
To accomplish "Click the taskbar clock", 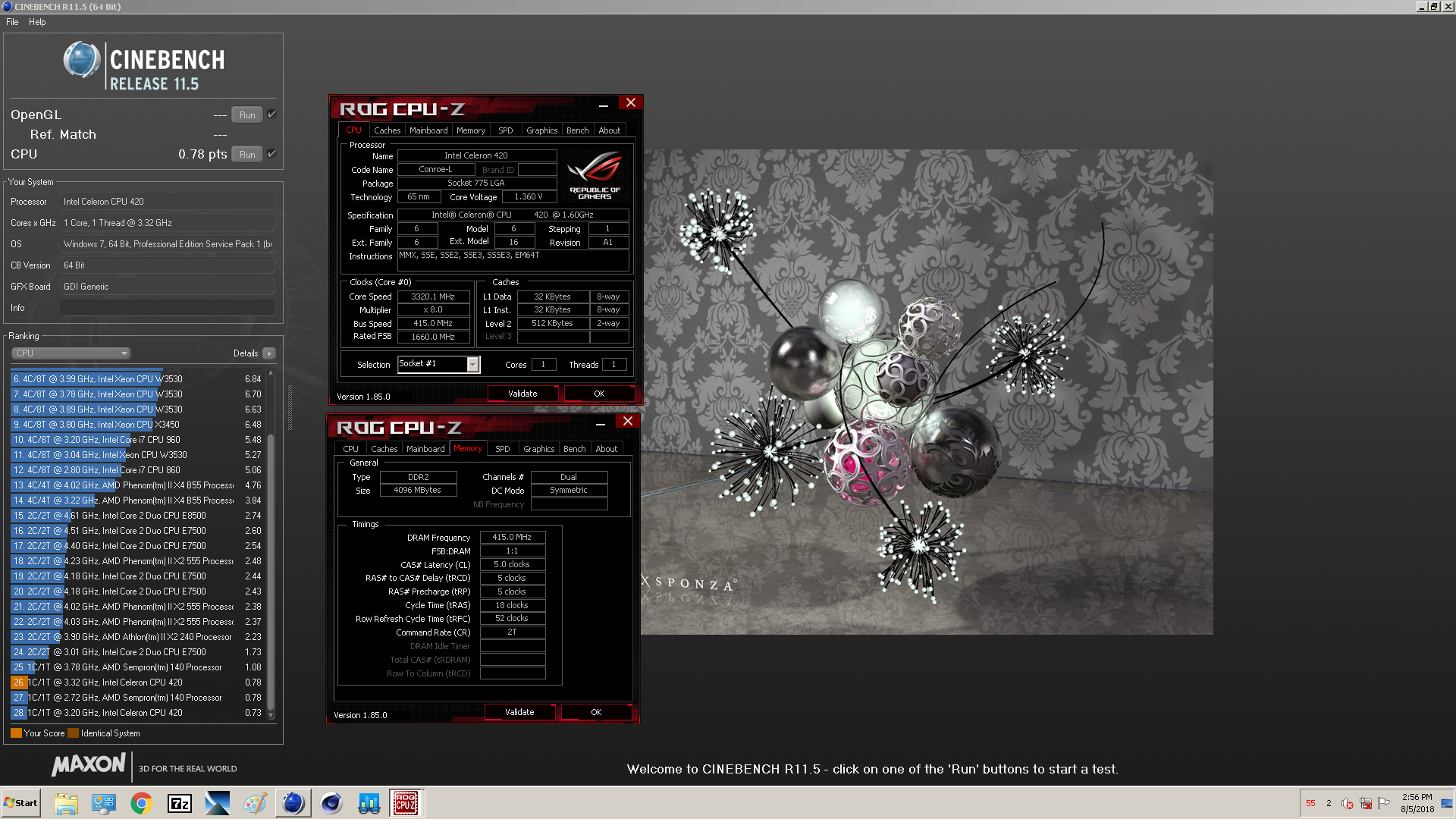I will [1417, 803].
